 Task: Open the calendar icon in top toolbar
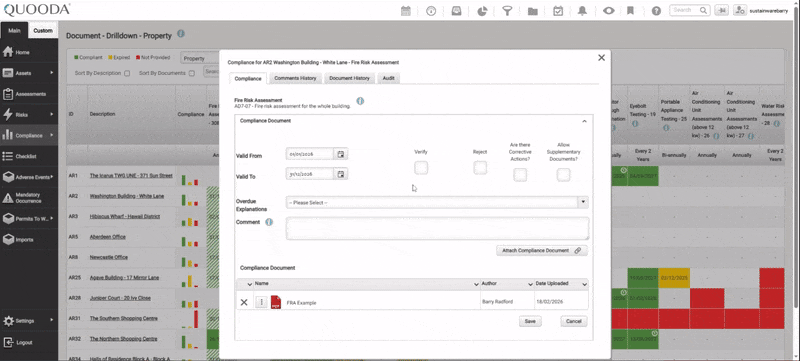tap(406, 11)
